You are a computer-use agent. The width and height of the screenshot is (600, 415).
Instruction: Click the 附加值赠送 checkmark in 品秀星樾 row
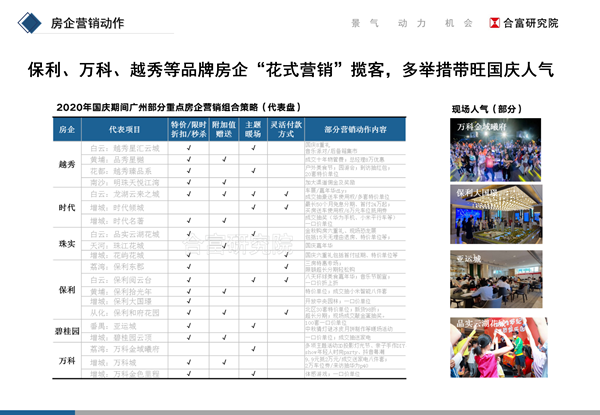224,159
